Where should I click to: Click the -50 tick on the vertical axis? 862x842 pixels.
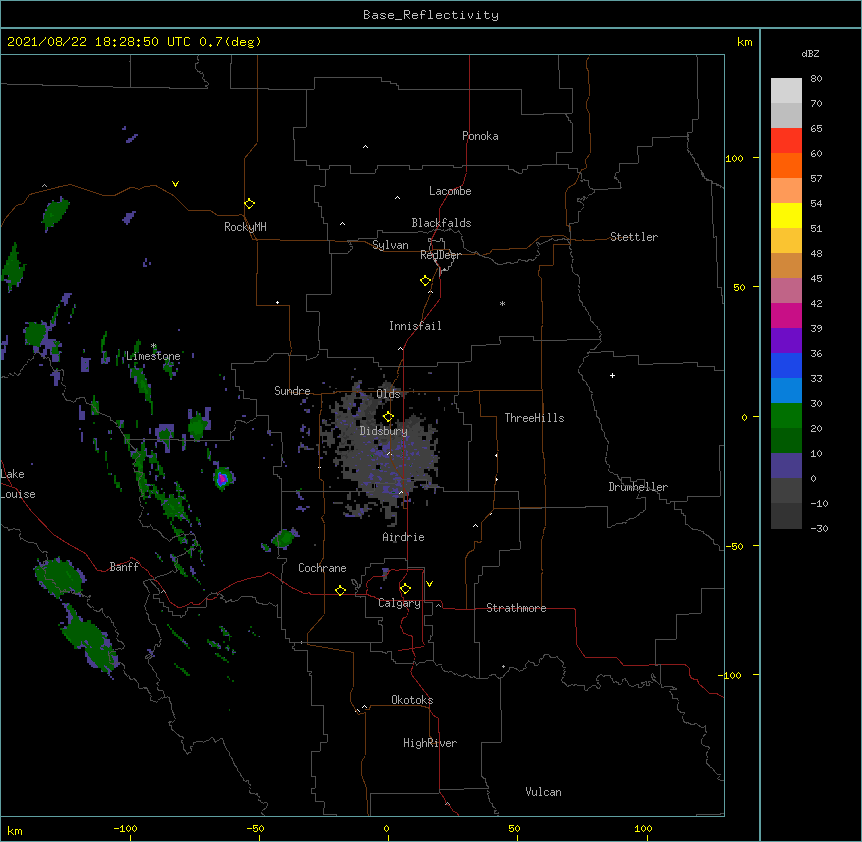(734, 546)
